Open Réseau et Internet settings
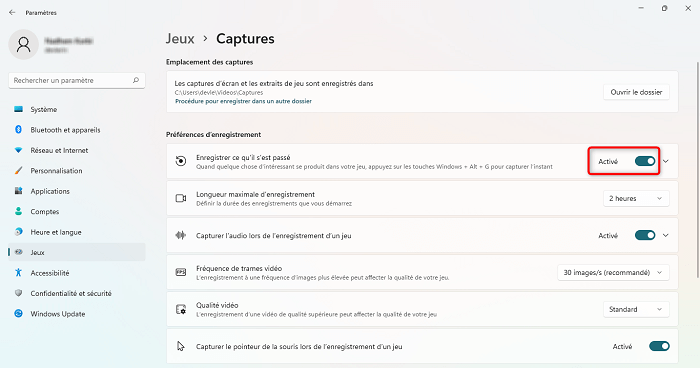 77,151
